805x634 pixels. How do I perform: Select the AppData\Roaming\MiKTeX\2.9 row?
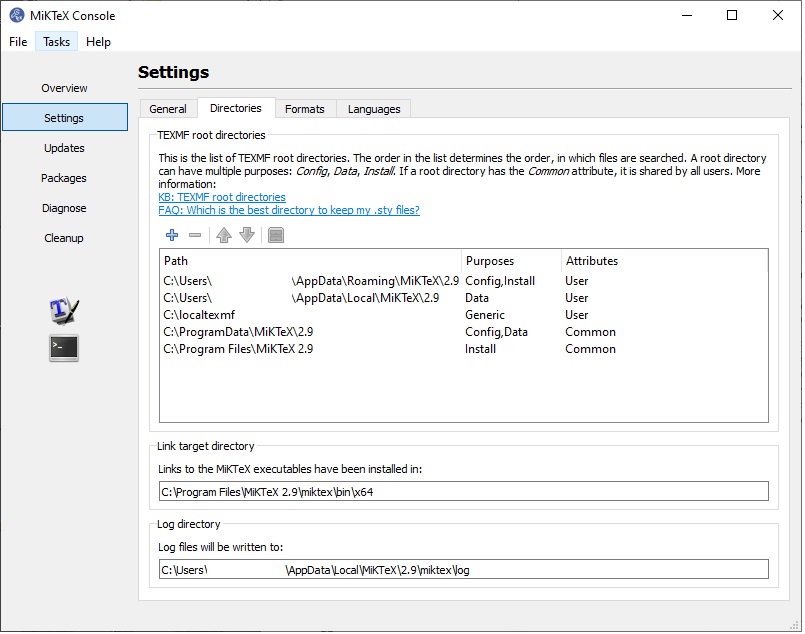464,281
